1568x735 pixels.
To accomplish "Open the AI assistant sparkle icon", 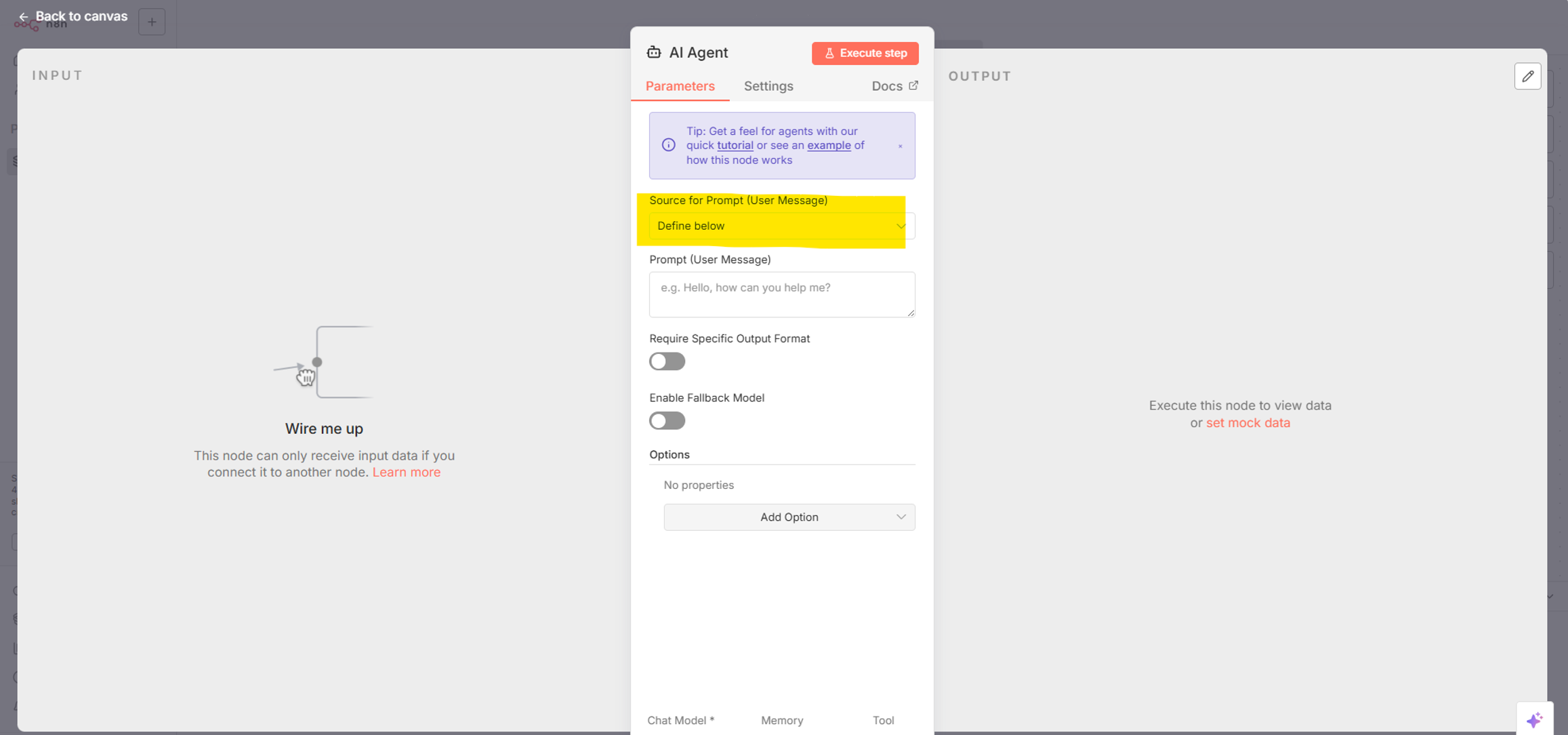I will pyautogui.click(x=1534, y=719).
